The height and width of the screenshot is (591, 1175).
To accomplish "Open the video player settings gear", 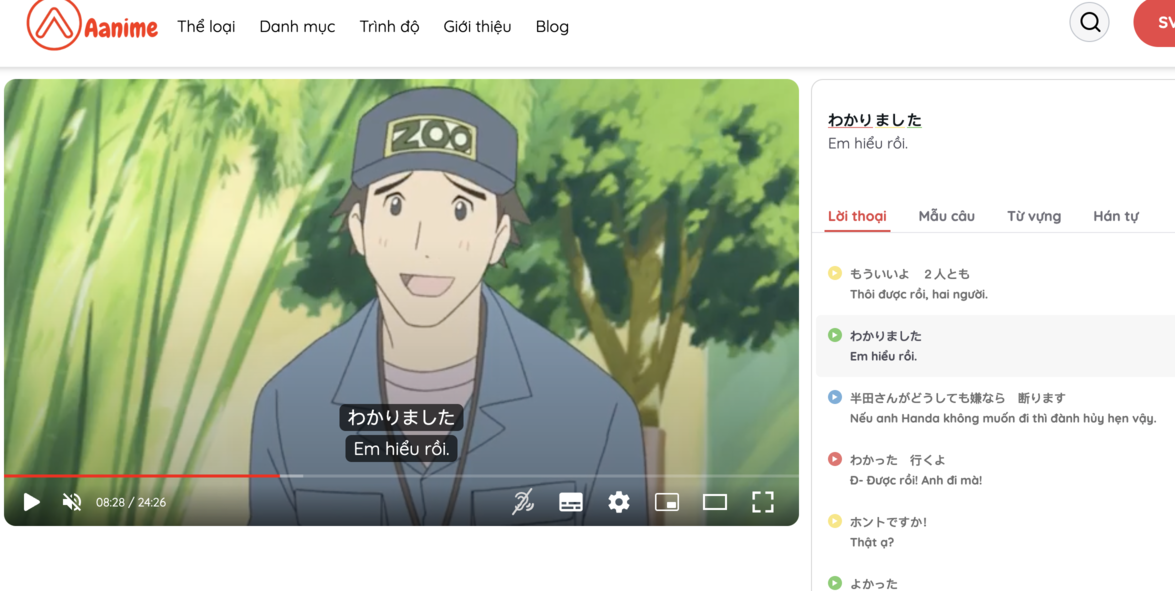I will coord(620,501).
